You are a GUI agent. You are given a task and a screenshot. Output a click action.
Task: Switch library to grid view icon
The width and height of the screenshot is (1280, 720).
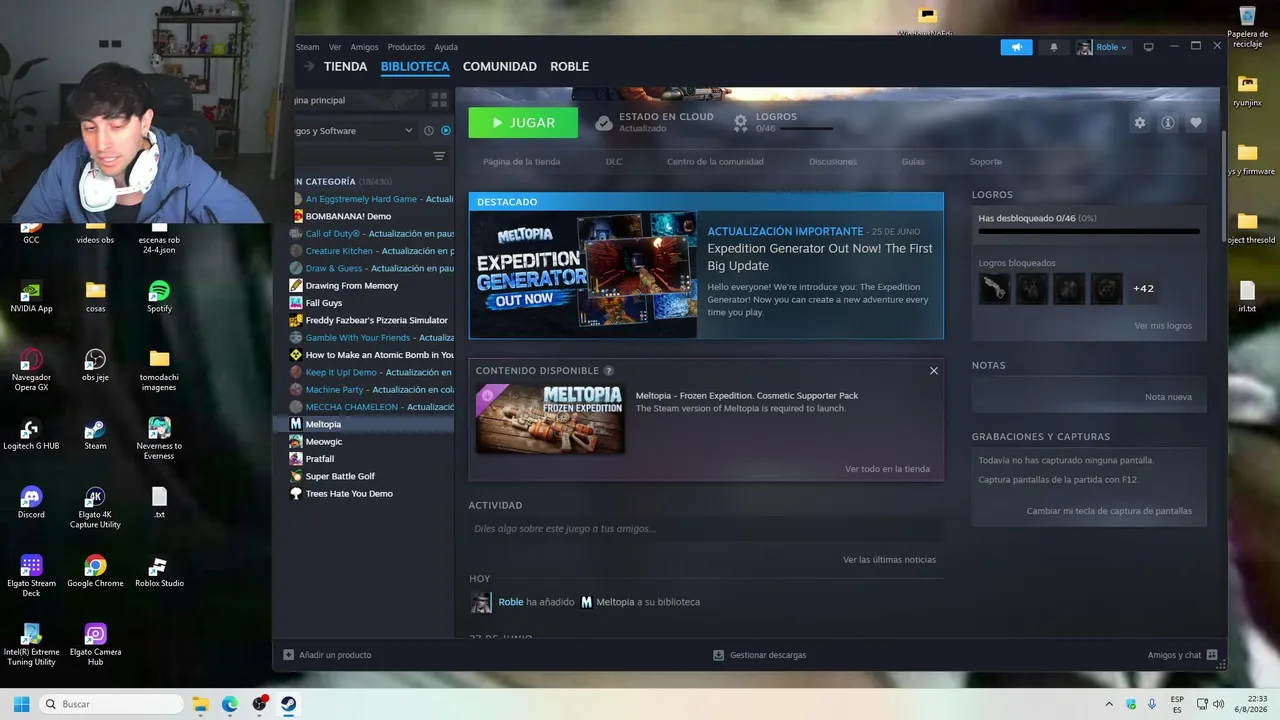tap(439, 100)
